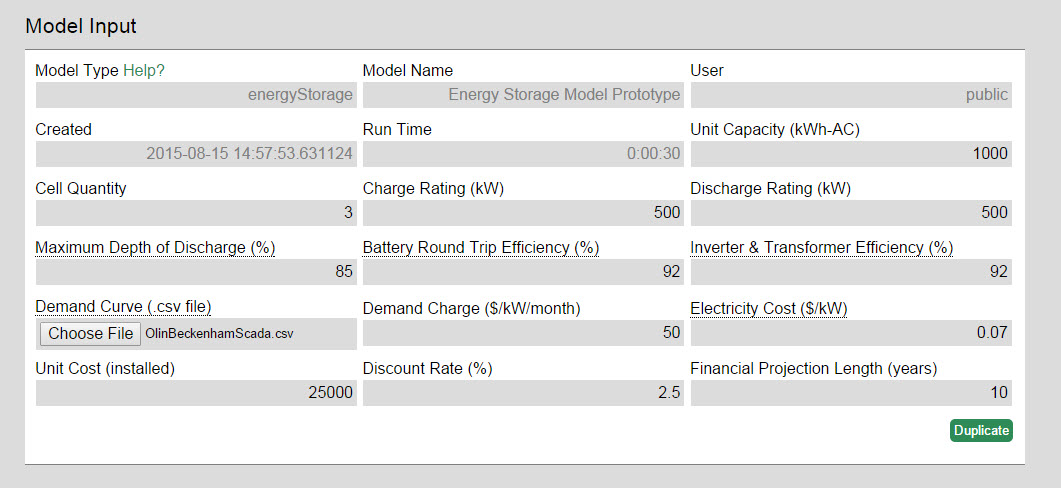Select the Model Type field showing energyStorage
The height and width of the screenshot is (488, 1061).
(196, 95)
